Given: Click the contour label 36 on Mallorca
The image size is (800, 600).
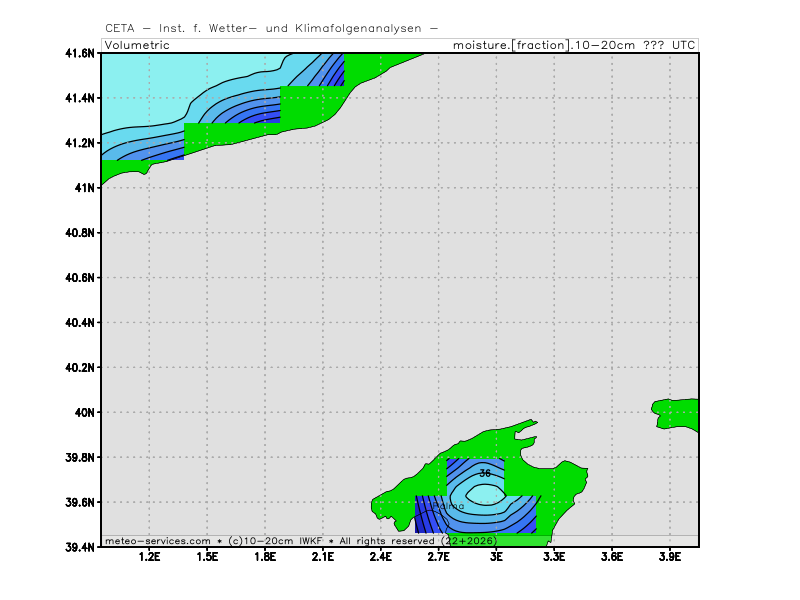Looking at the screenshot, I should coord(485,473).
